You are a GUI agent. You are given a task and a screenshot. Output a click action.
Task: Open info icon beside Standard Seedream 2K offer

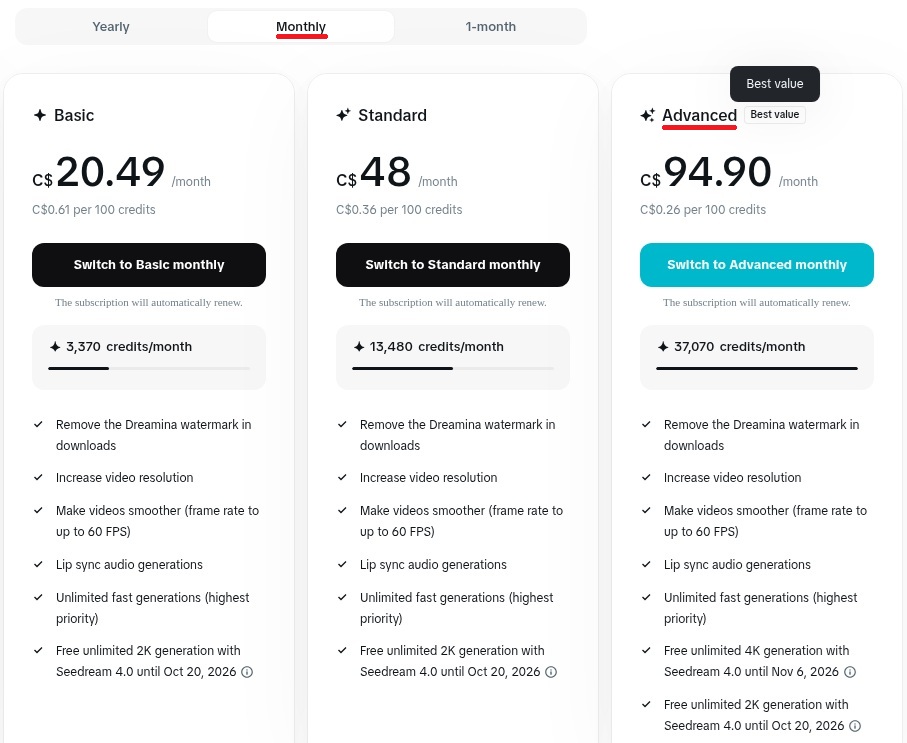[x=551, y=672]
